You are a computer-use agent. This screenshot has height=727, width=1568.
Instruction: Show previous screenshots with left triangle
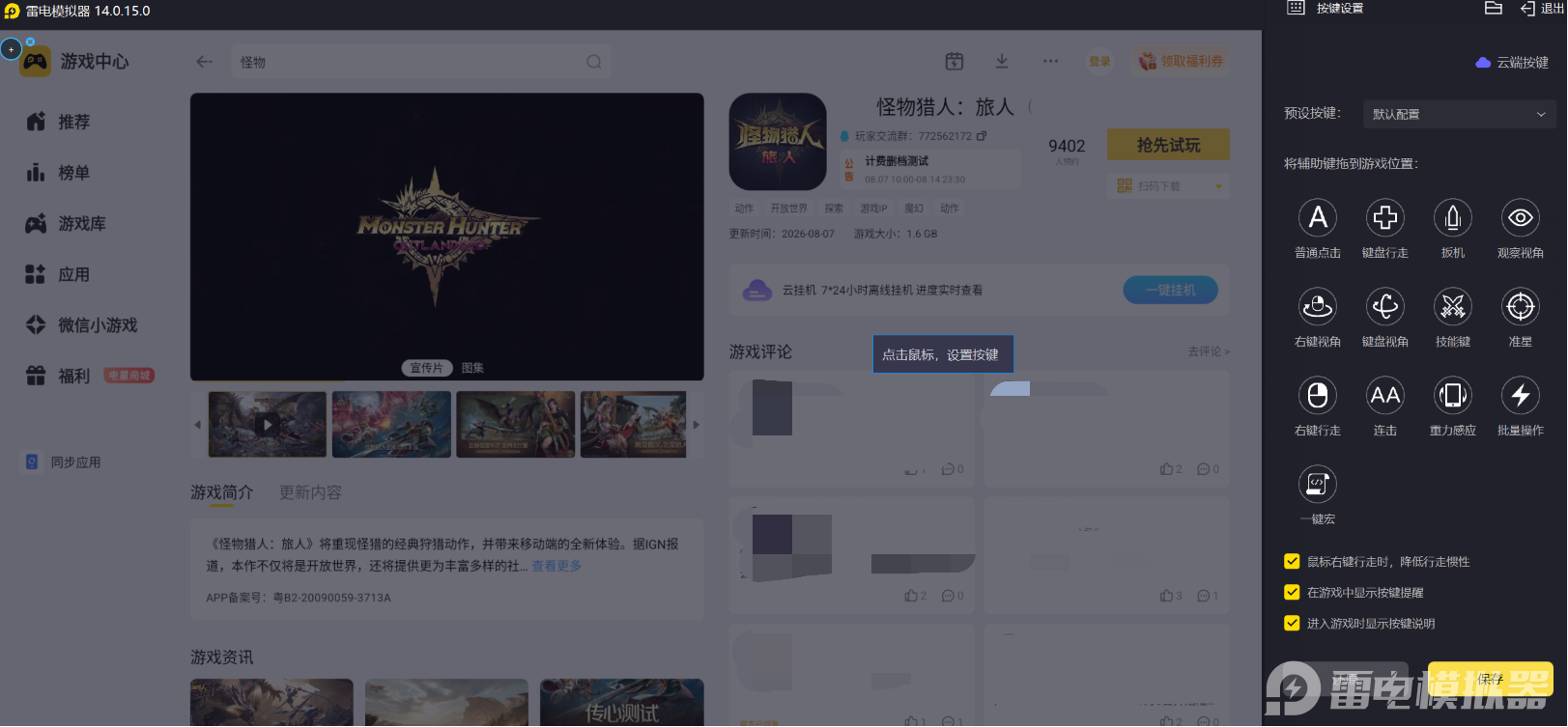pyautogui.click(x=198, y=425)
